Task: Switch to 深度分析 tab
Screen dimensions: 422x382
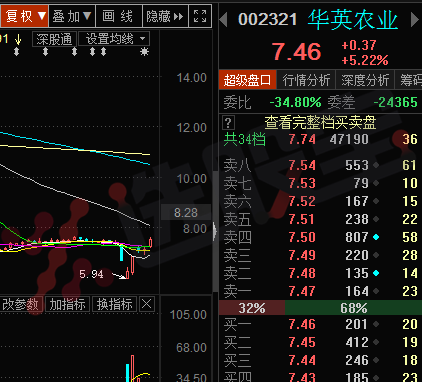Action: (365, 80)
